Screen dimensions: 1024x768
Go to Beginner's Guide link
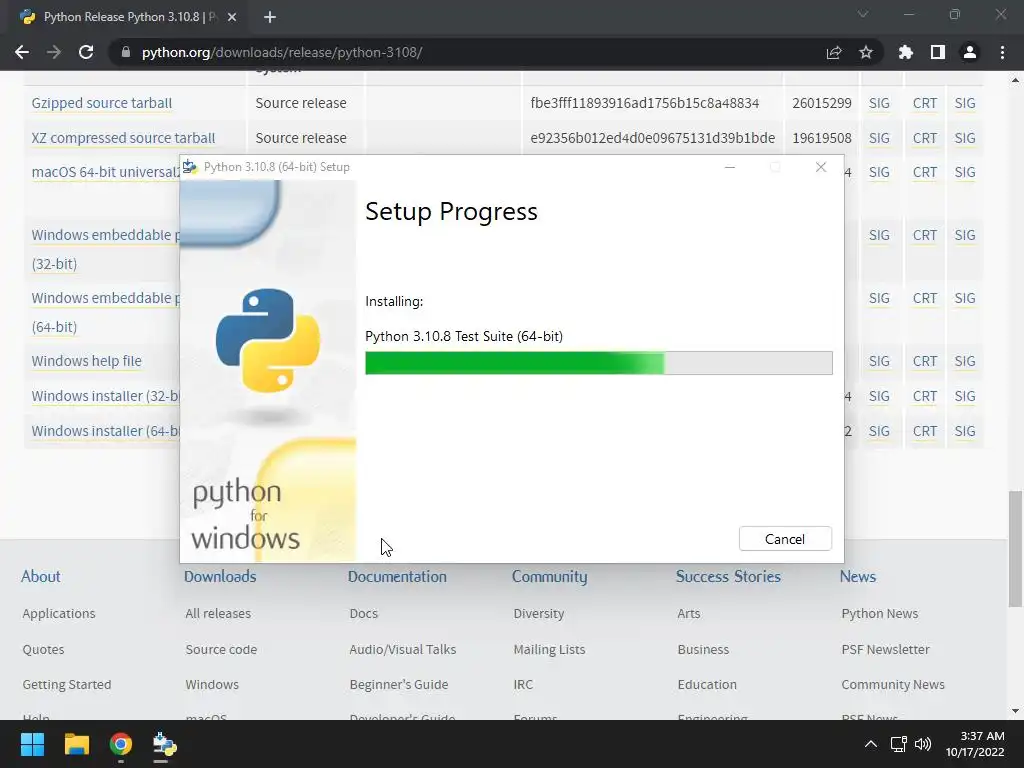399,684
